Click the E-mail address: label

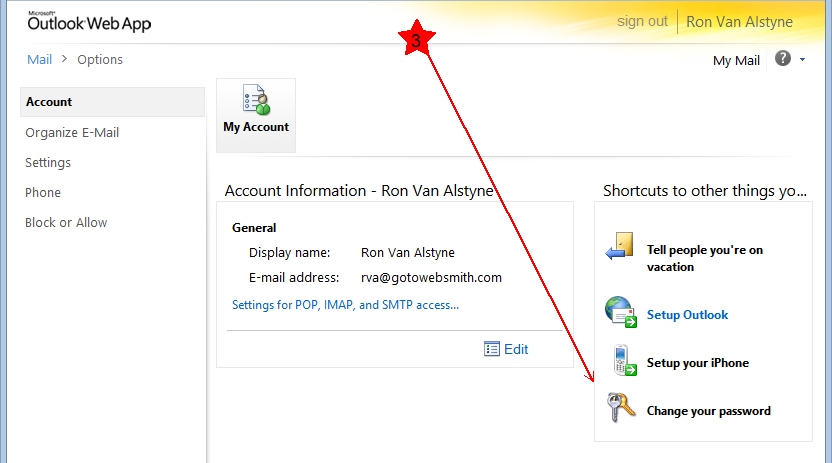click(x=294, y=277)
